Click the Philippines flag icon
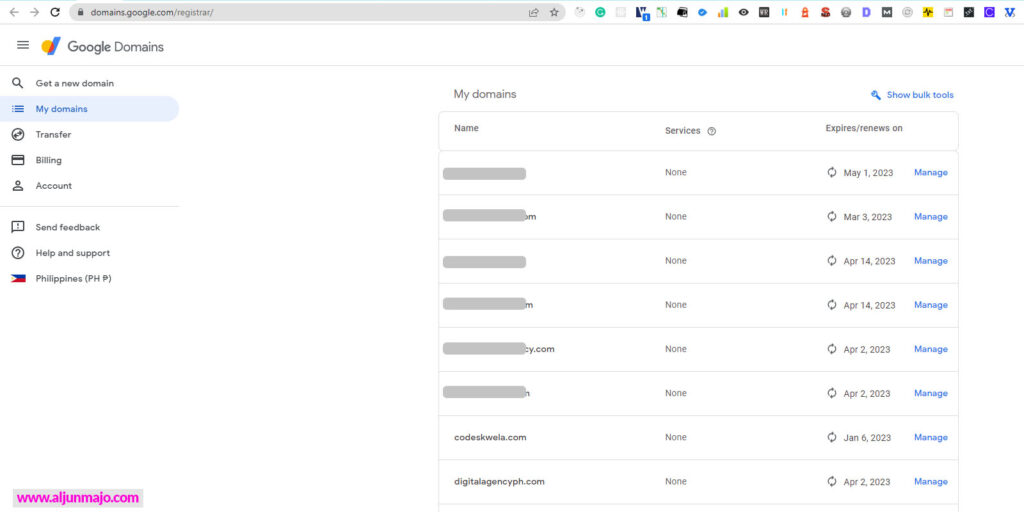1024x512 pixels. point(18,278)
